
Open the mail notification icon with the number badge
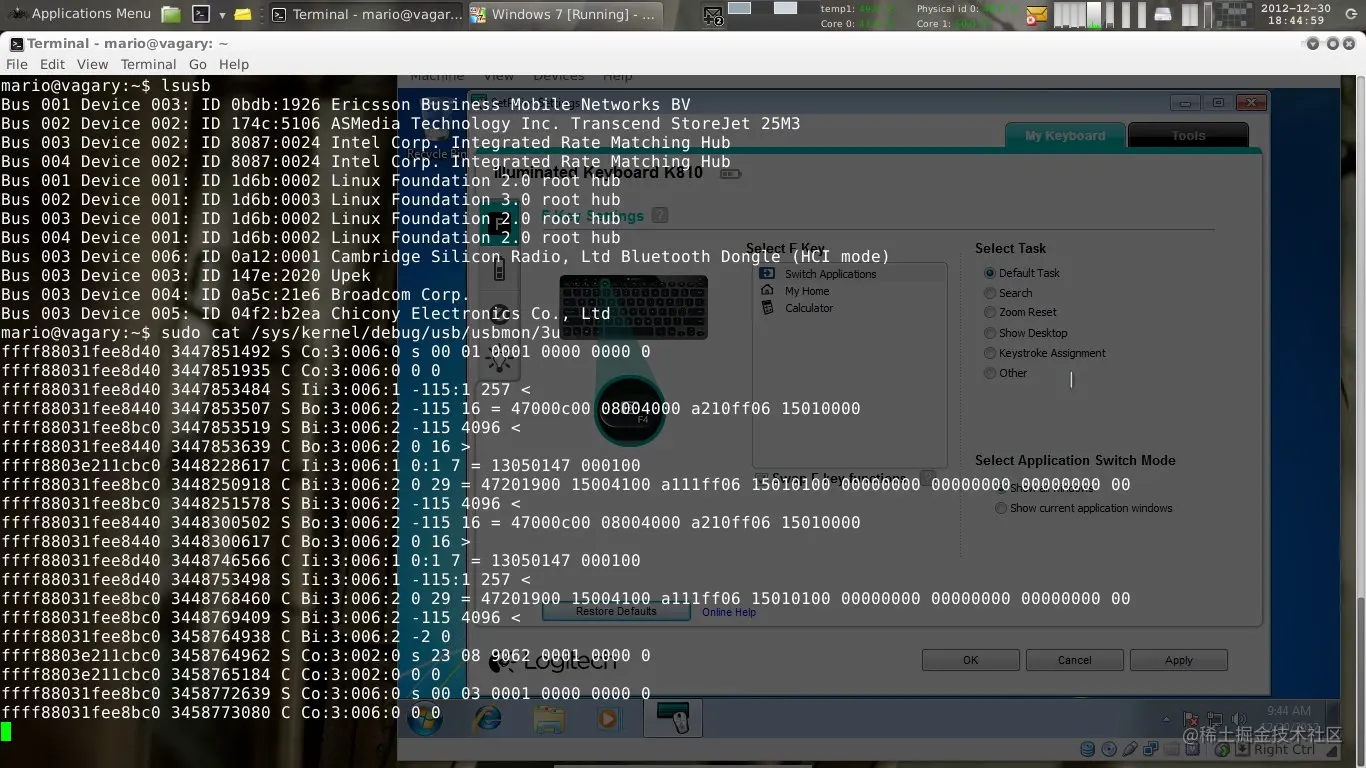[713, 15]
